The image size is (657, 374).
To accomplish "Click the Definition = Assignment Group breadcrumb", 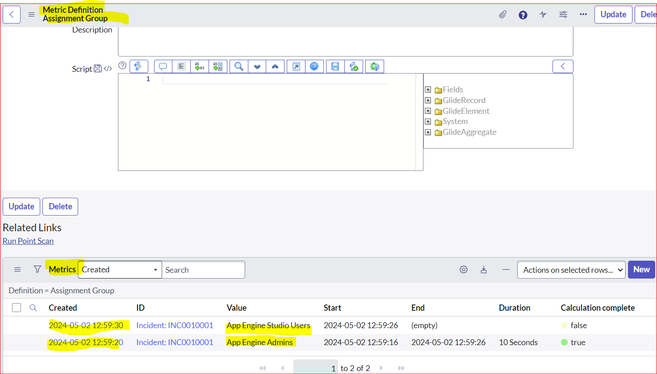I will click(x=61, y=290).
